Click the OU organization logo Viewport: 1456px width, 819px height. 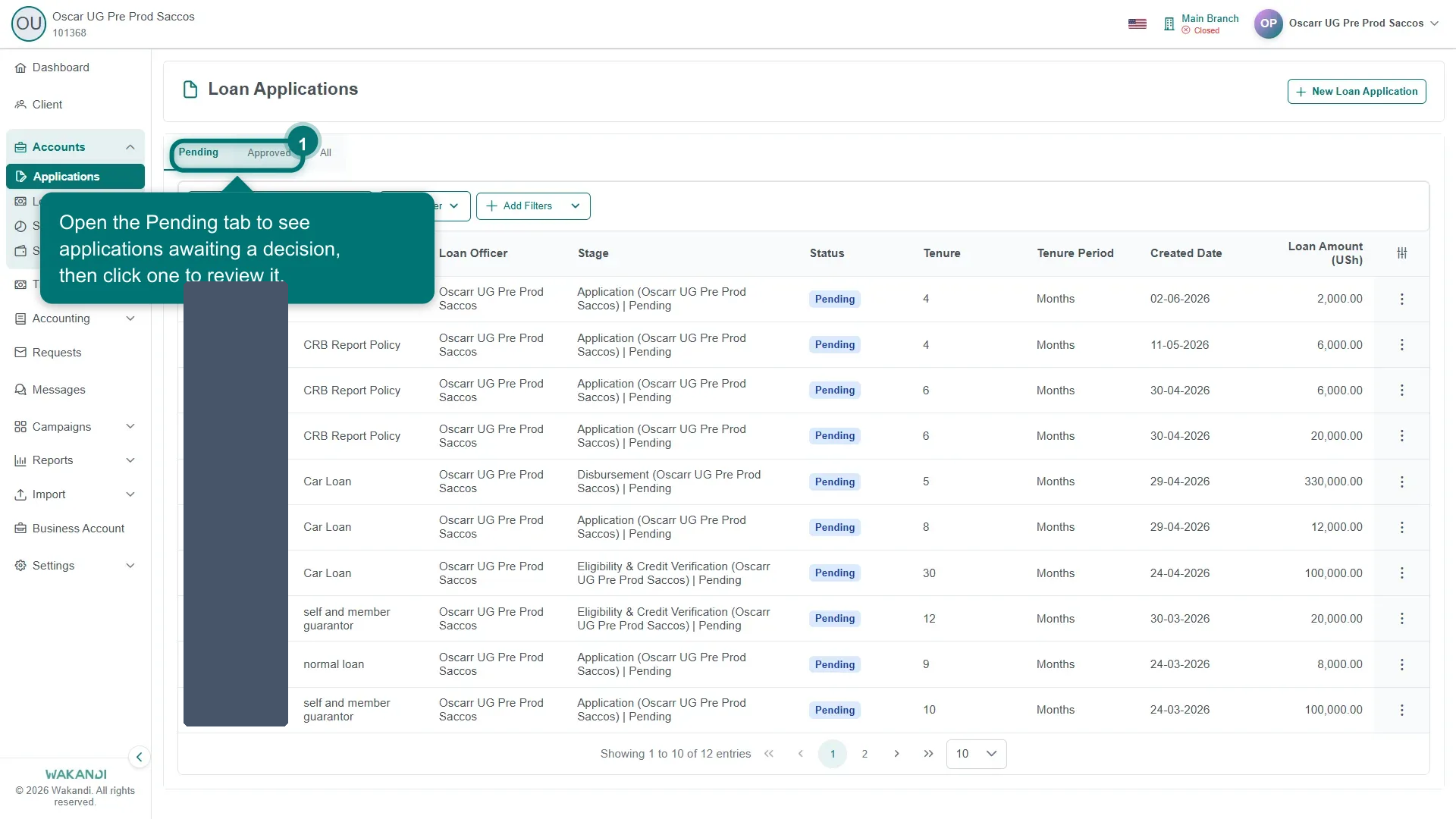(x=29, y=24)
